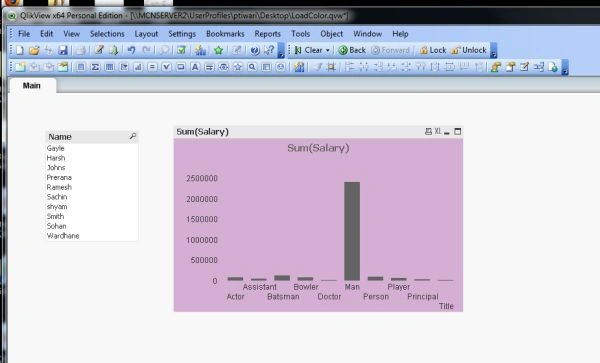Open the Object menu

331,34
